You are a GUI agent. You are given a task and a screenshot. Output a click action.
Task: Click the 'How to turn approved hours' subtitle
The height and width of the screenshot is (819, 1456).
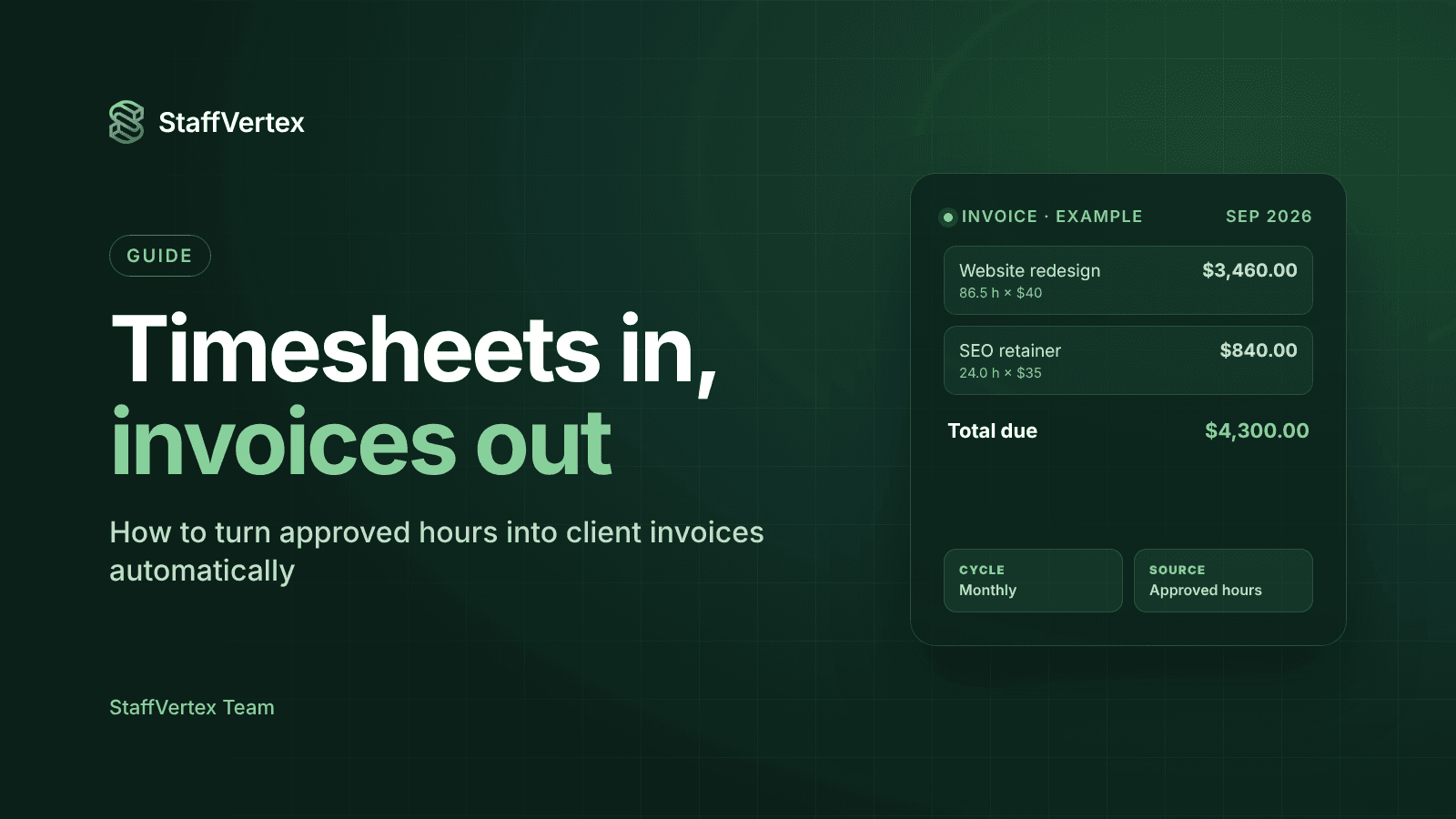[x=437, y=551]
